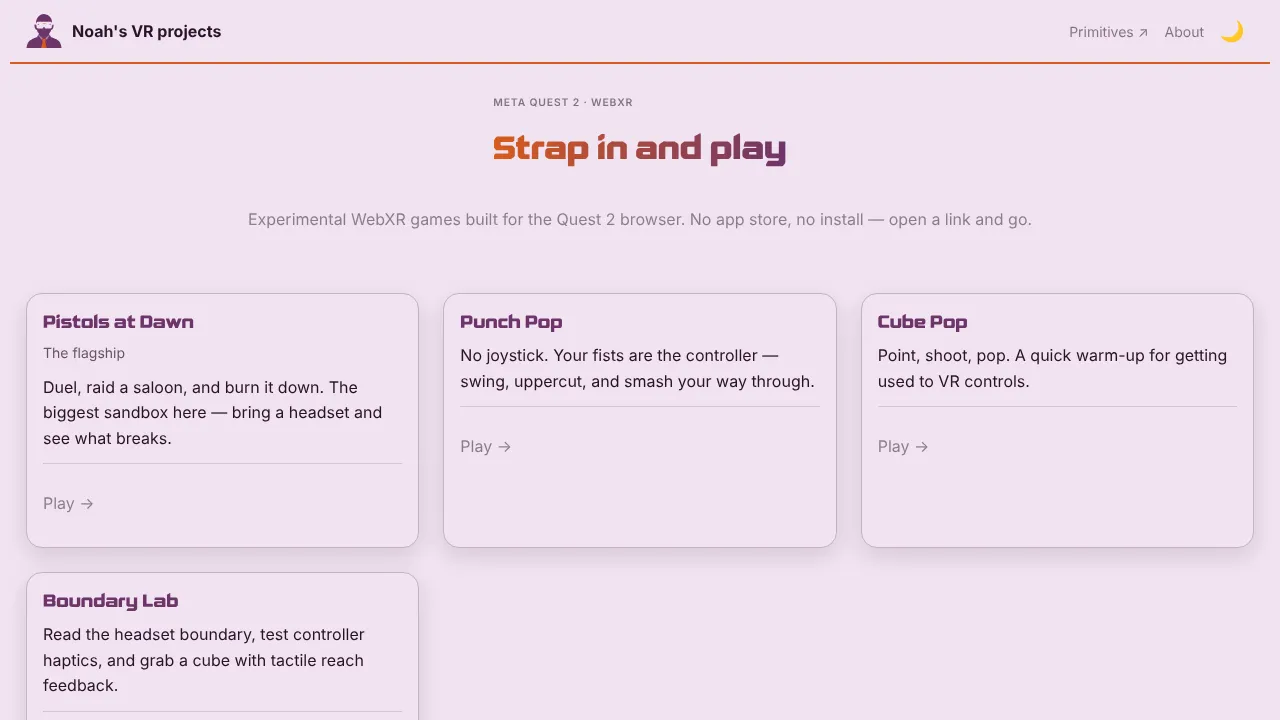
Task: Select the Cube Pop card title
Action: [x=922, y=322]
